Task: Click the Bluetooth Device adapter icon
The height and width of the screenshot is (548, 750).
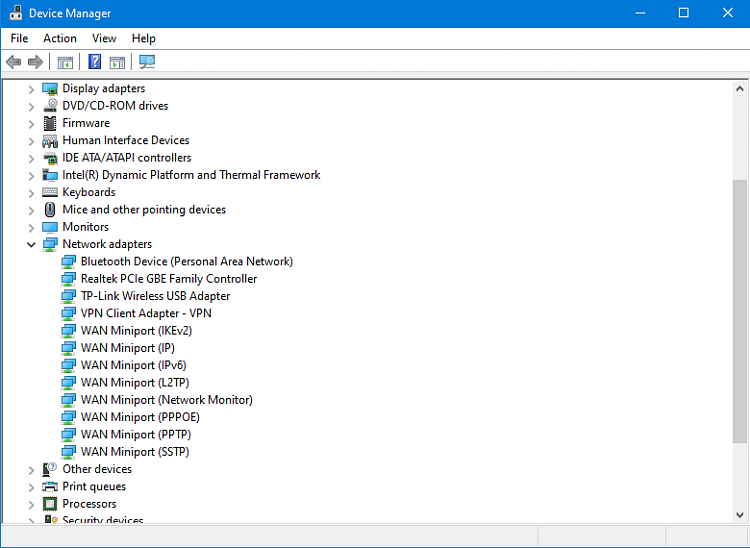Action: point(68,262)
